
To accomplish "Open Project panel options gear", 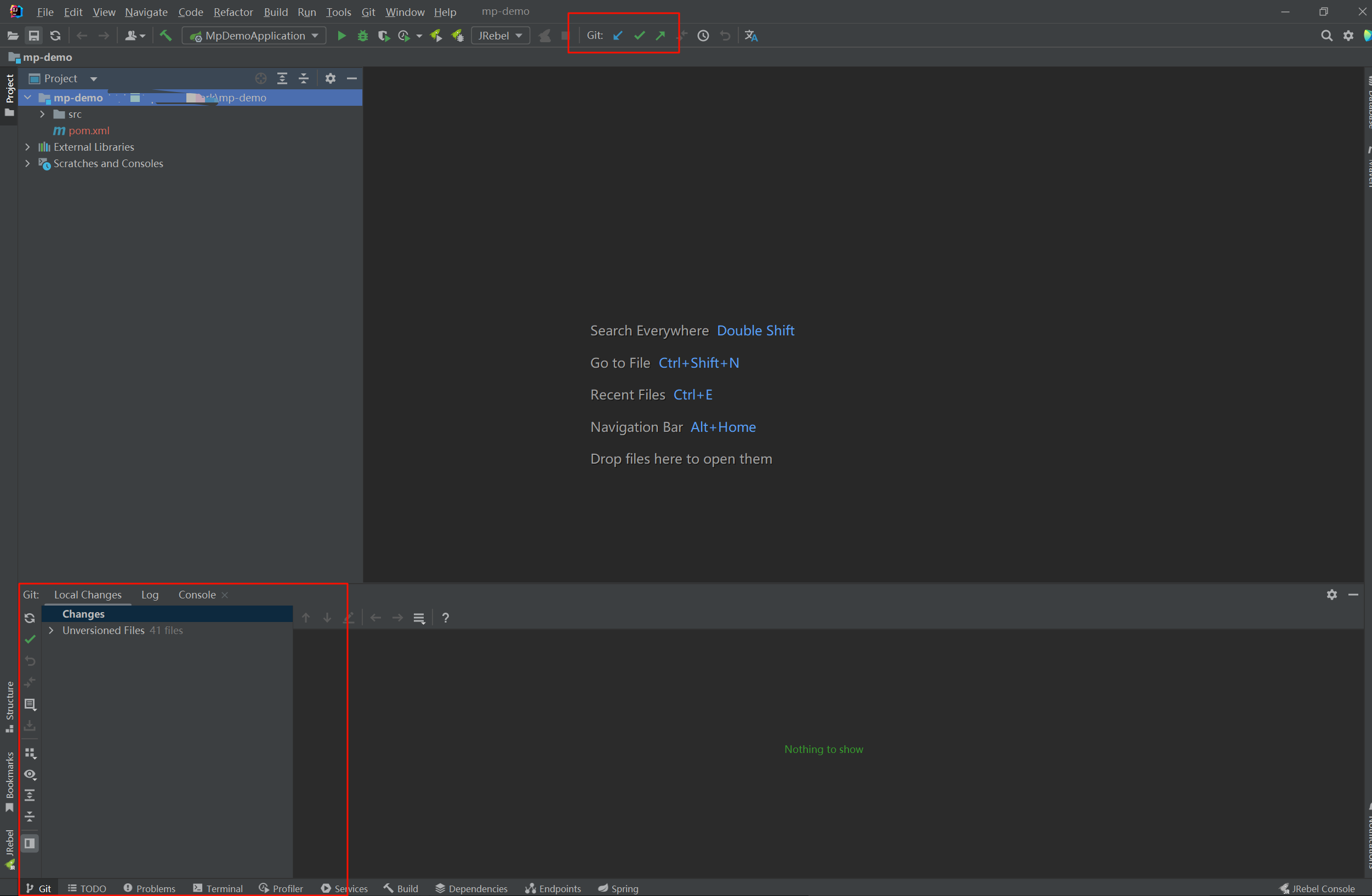I will coord(331,78).
